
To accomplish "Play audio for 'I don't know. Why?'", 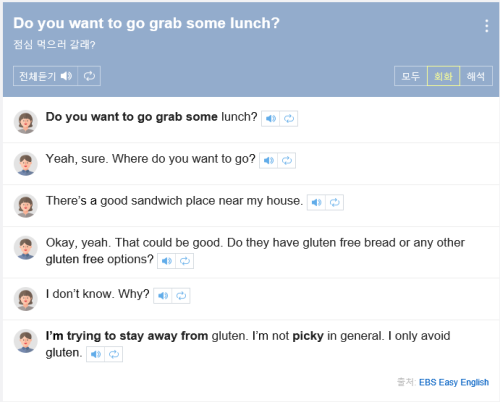I will click(x=163, y=295).
